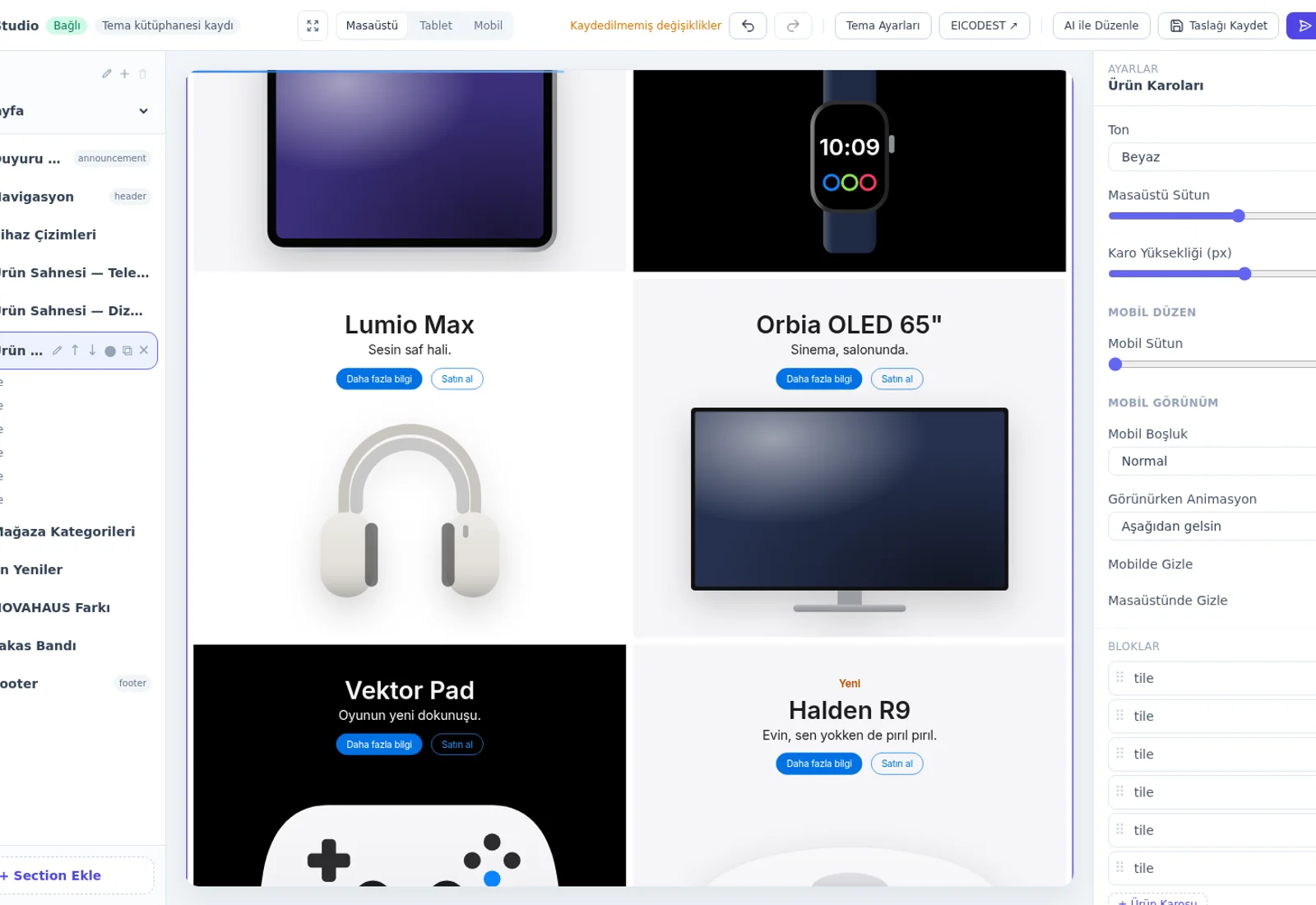Click Satın al under Vektor Pad
The image size is (1316, 905).
[457, 745]
